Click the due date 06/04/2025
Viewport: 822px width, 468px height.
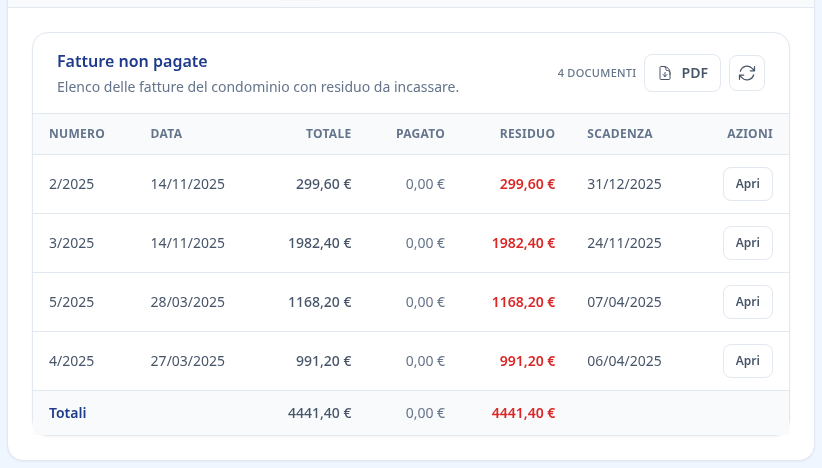tap(624, 361)
